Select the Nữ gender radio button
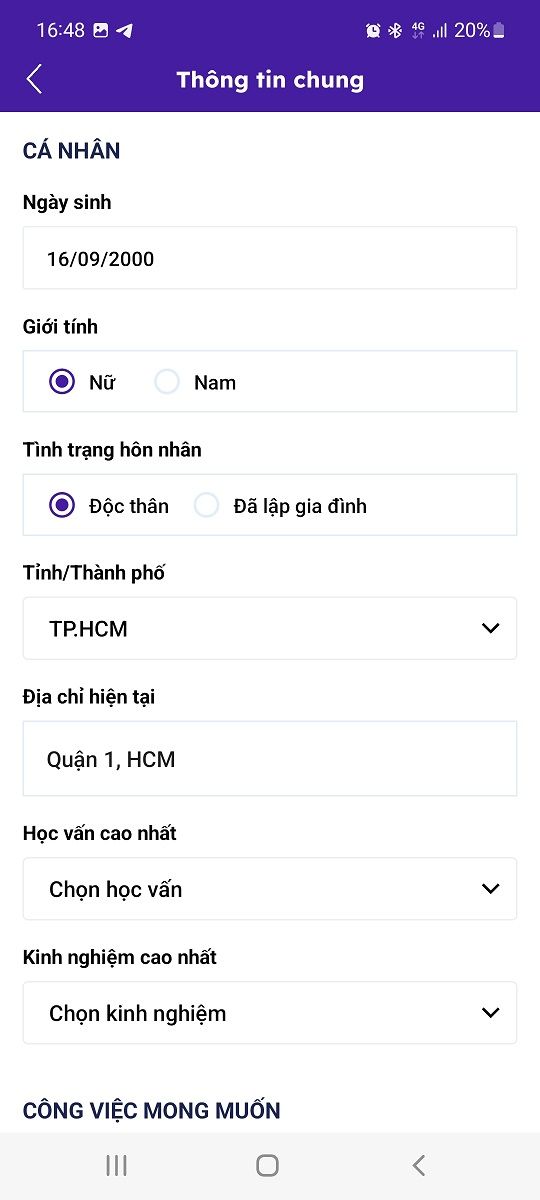The height and width of the screenshot is (1200, 540). click(62, 382)
